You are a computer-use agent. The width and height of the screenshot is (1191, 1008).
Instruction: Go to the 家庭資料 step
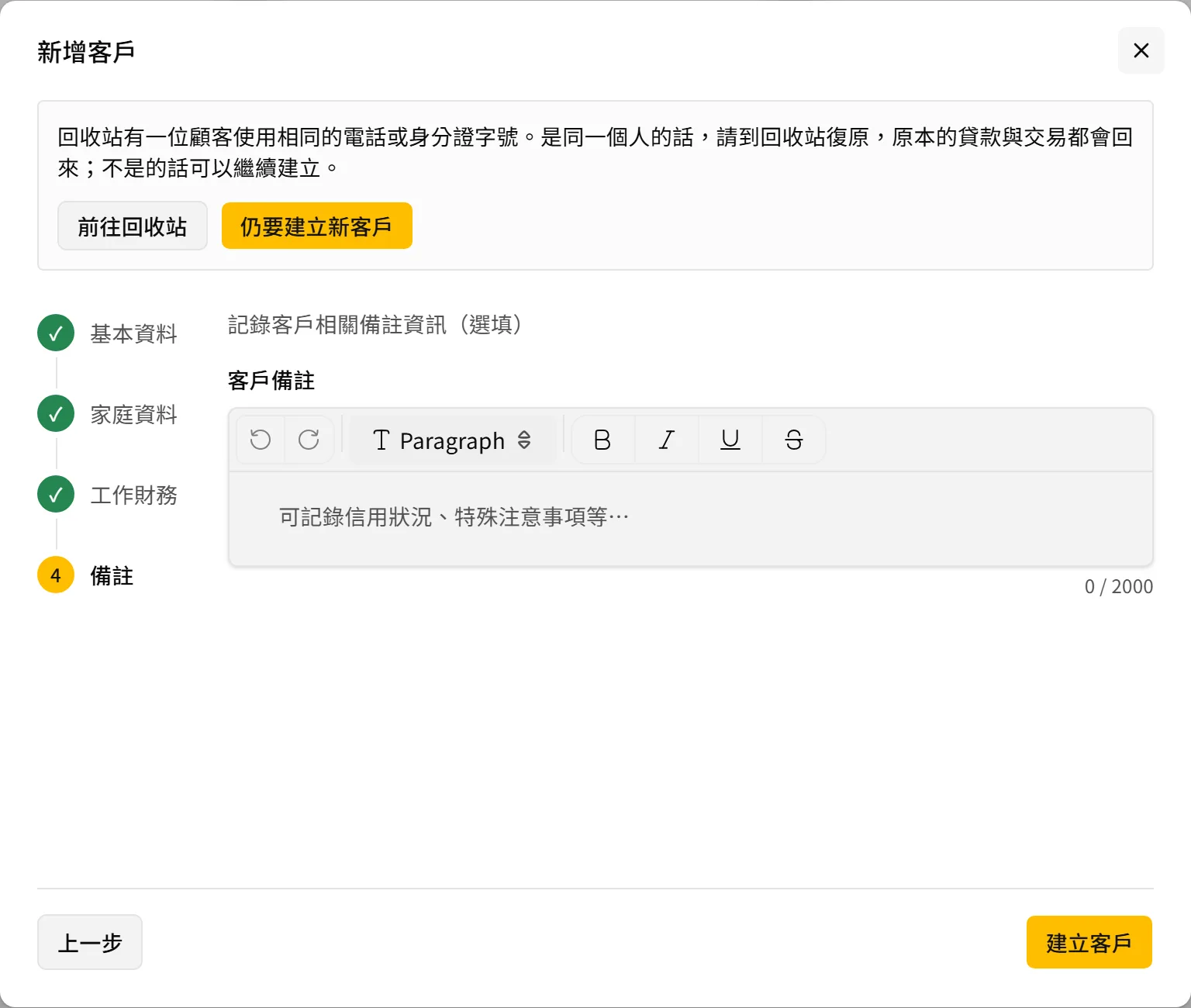pos(108,414)
